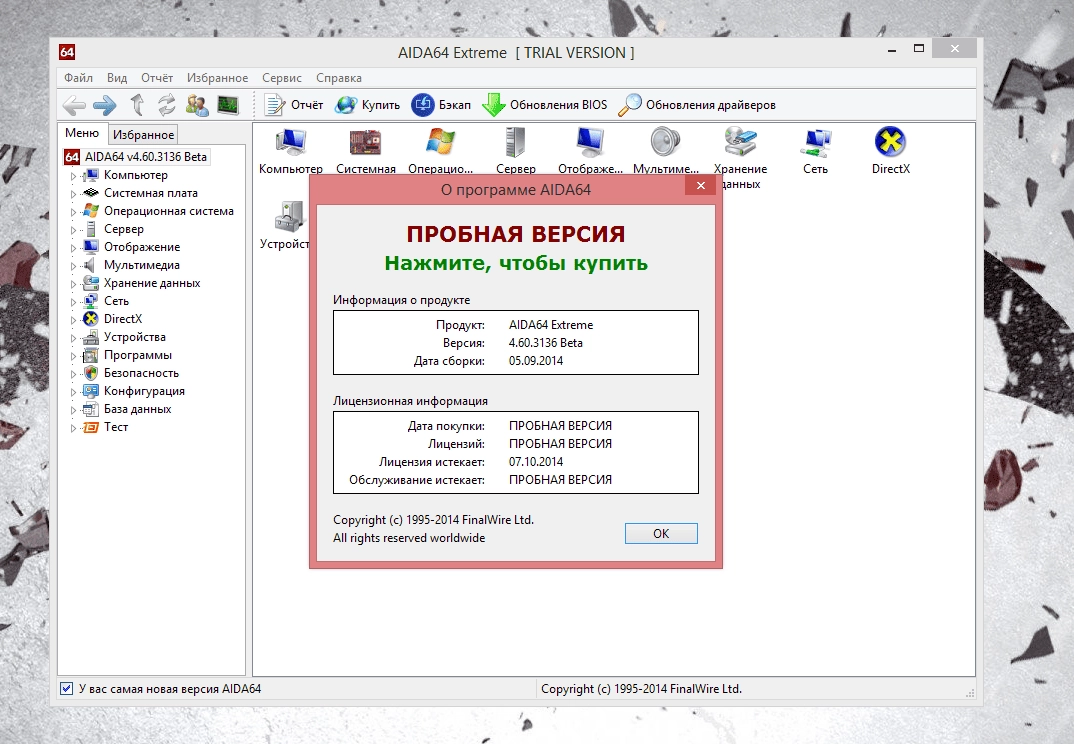The image size is (1074, 744).
Task: Close the О программе AIDA64 dialog
Action: point(700,185)
